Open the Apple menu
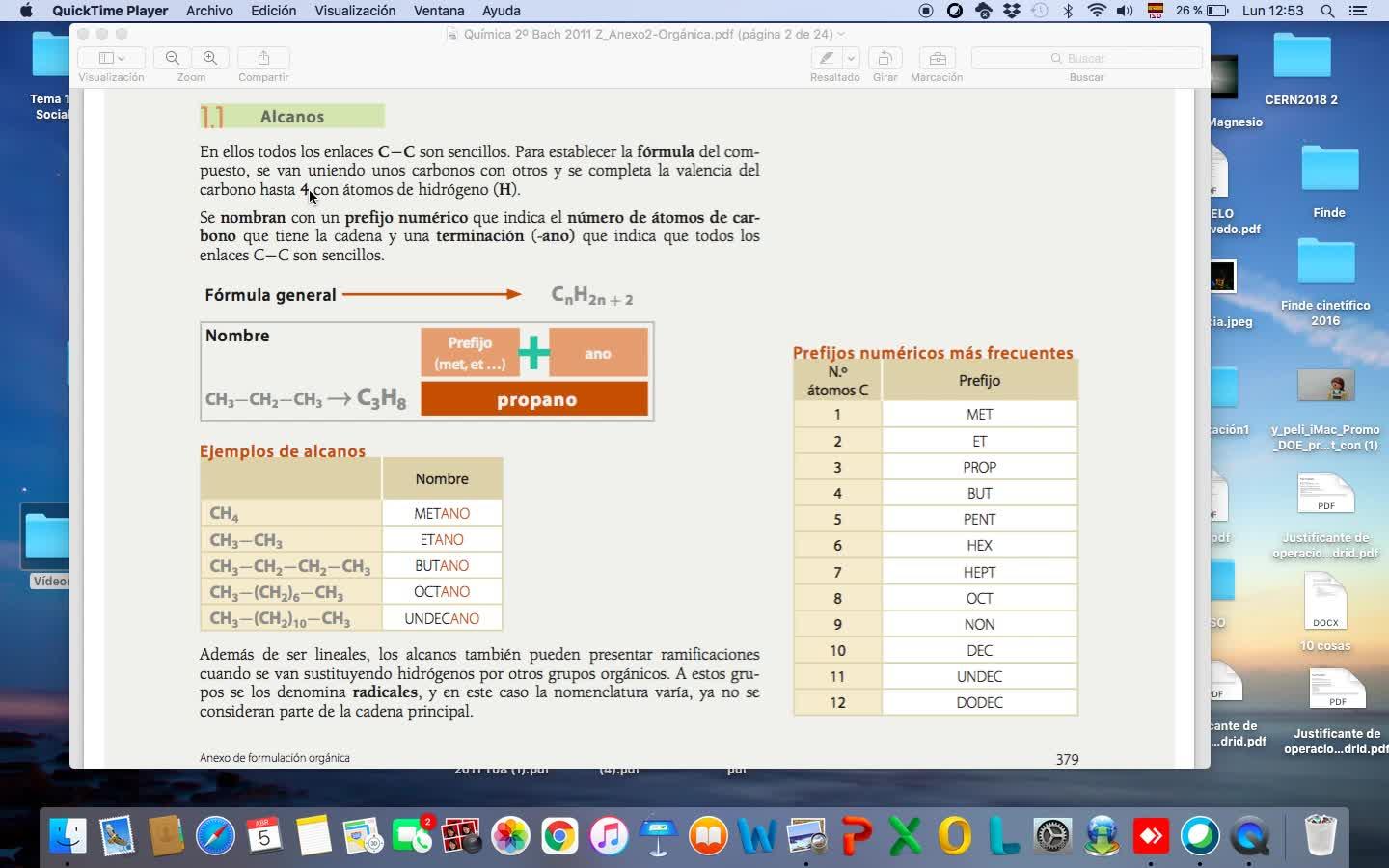 tap(26, 11)
